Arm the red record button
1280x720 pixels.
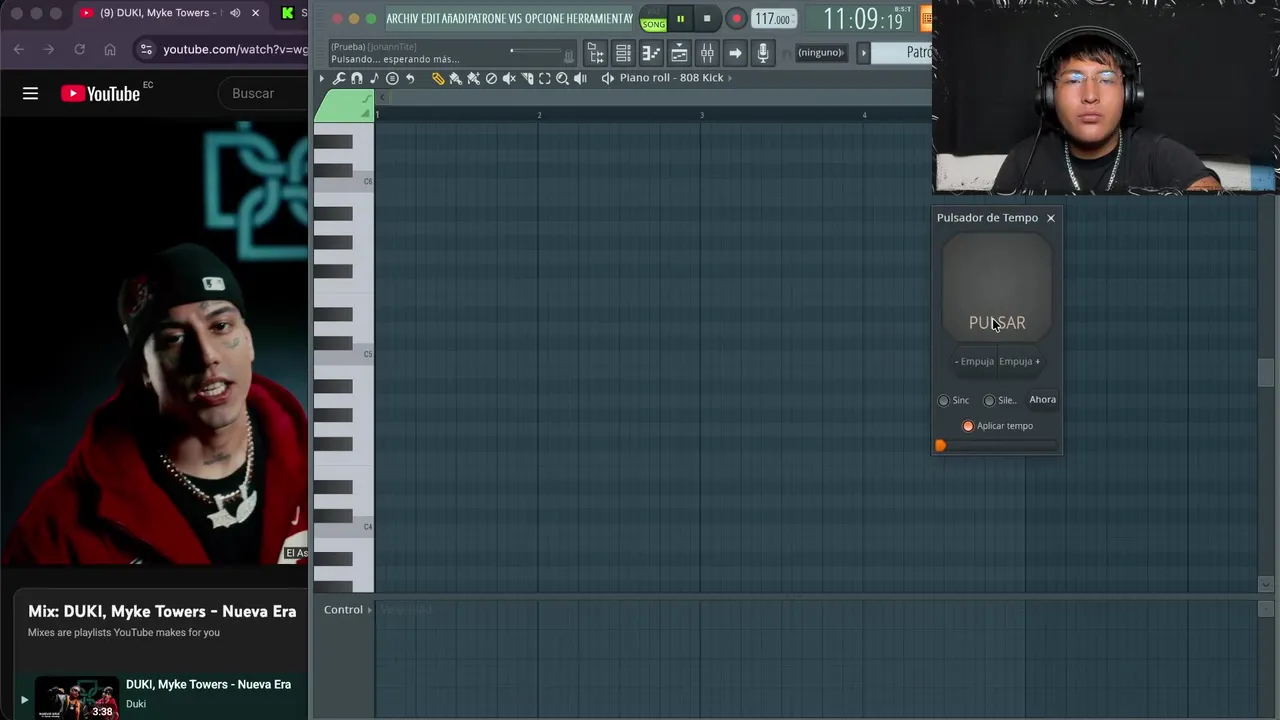(x=736, y=19)
